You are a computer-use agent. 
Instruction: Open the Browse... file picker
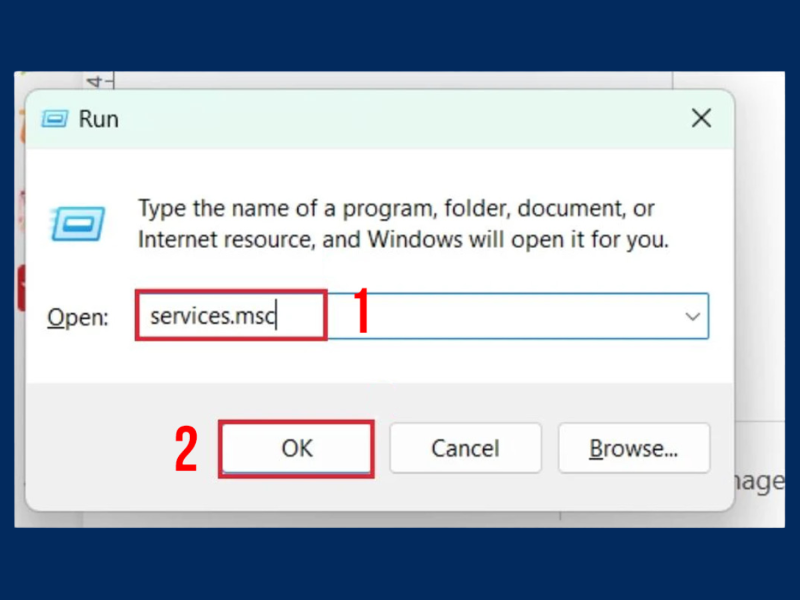(x=633, y=448)
